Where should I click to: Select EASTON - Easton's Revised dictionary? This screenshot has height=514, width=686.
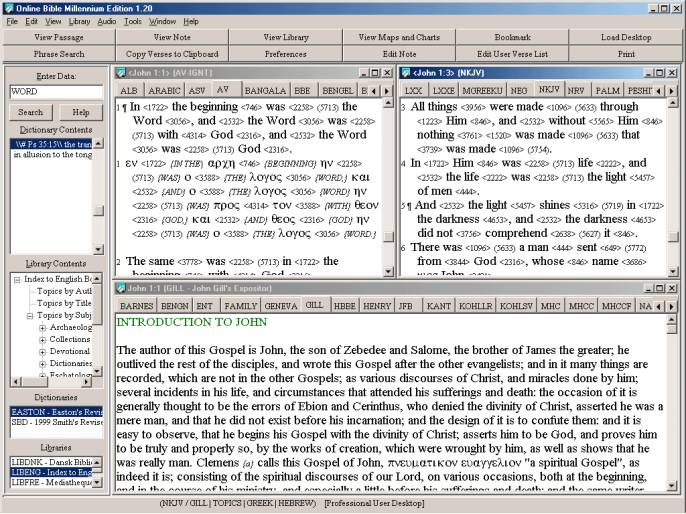pos(57,412)
